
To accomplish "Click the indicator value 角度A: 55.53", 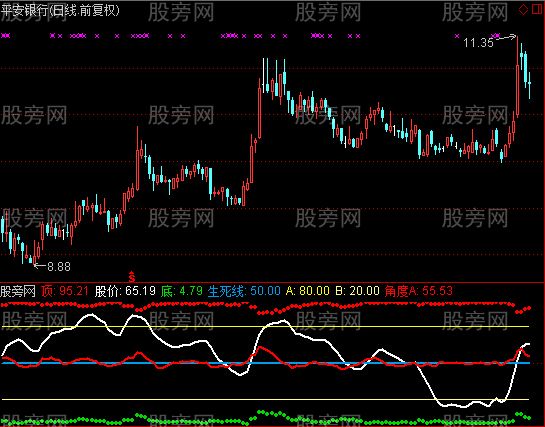I will (418, 291).
